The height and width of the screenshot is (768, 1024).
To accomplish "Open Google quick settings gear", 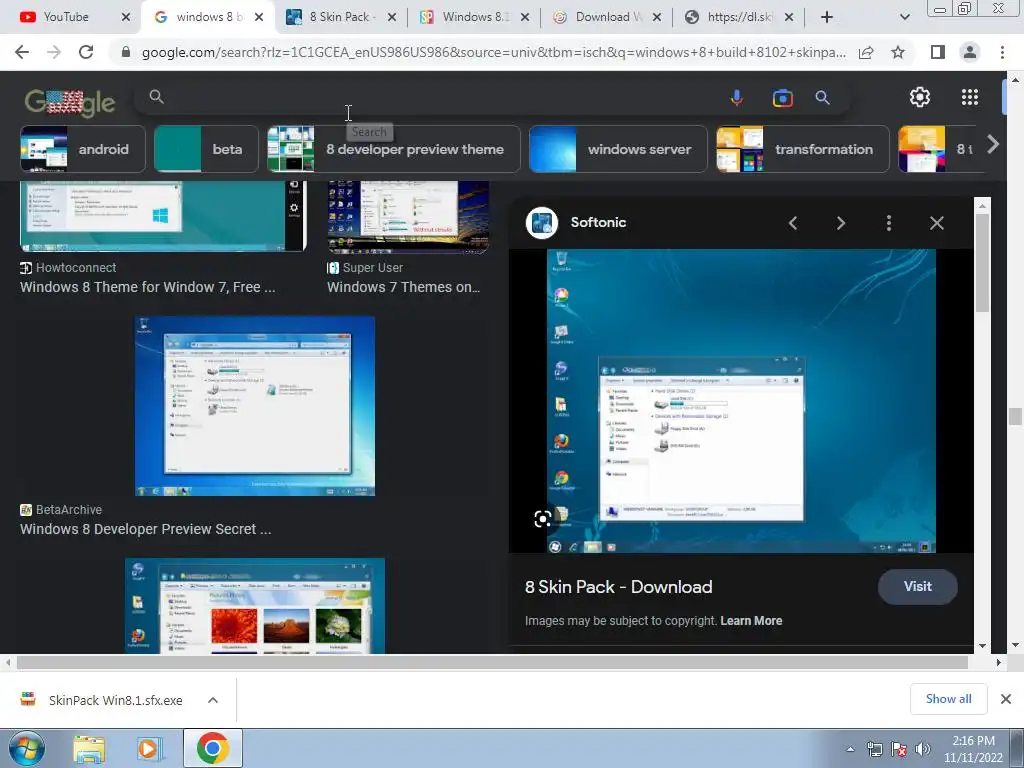I will 920,97.
